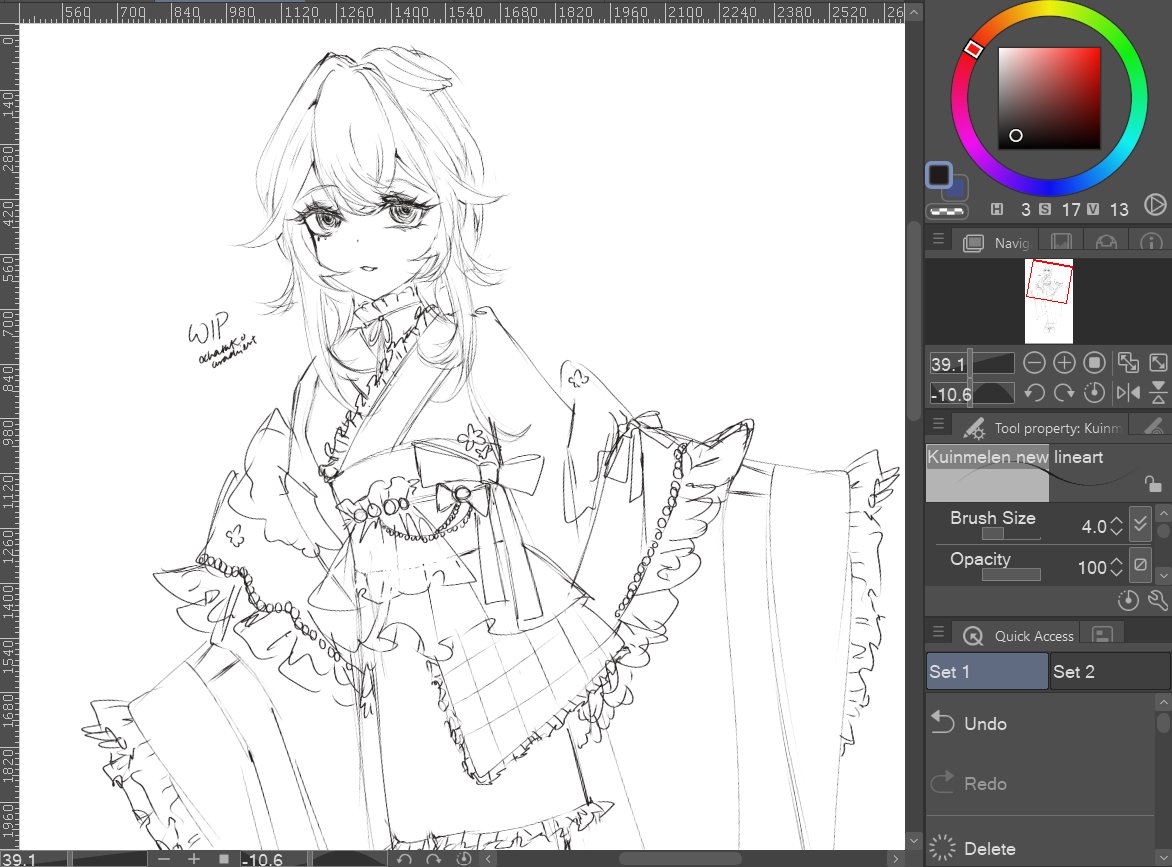
Task: Switch the color wheel color space
Action: pyautogui.click(x=1155, y=205)
